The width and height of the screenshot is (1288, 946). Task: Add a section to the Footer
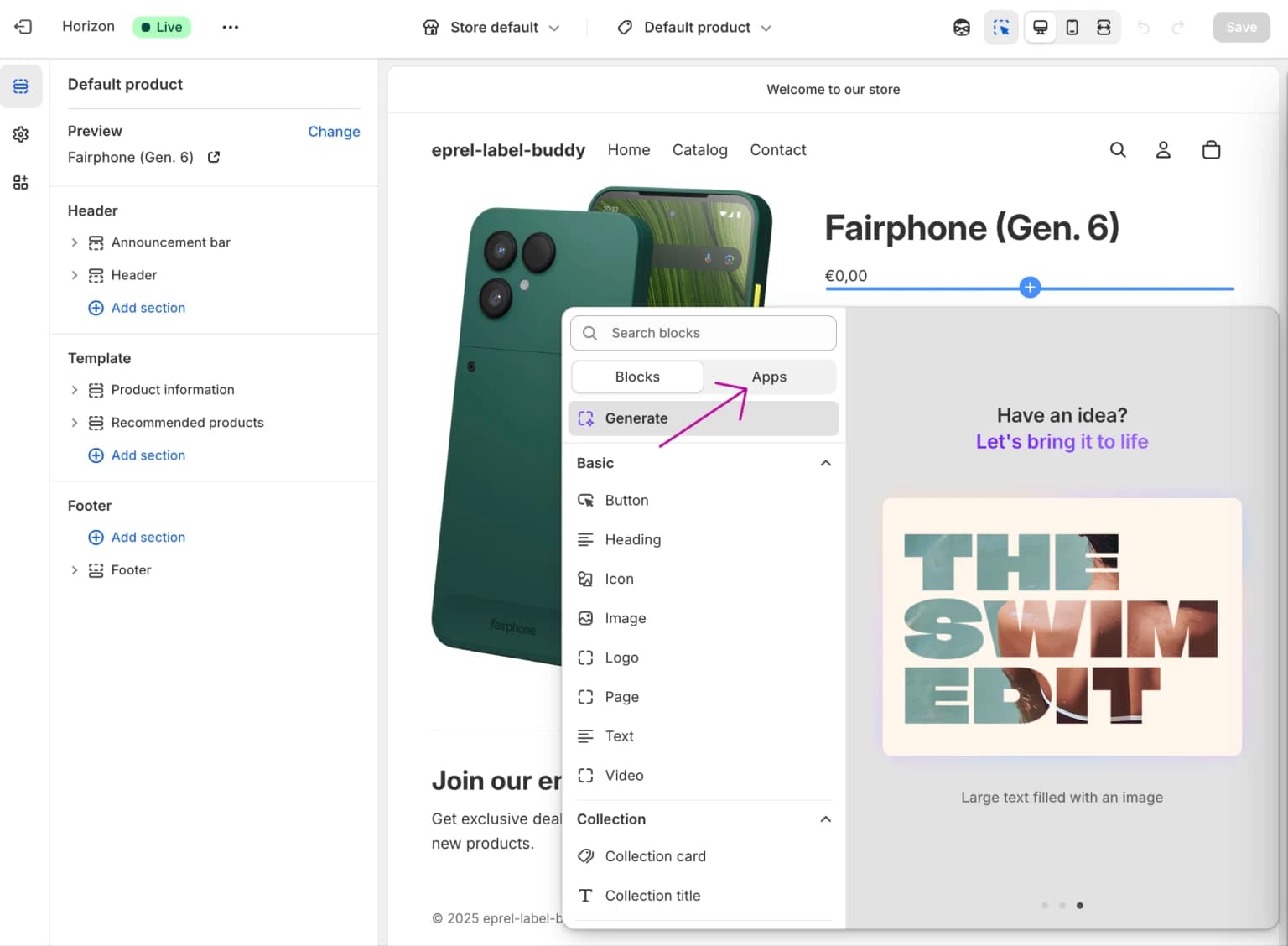137,537
